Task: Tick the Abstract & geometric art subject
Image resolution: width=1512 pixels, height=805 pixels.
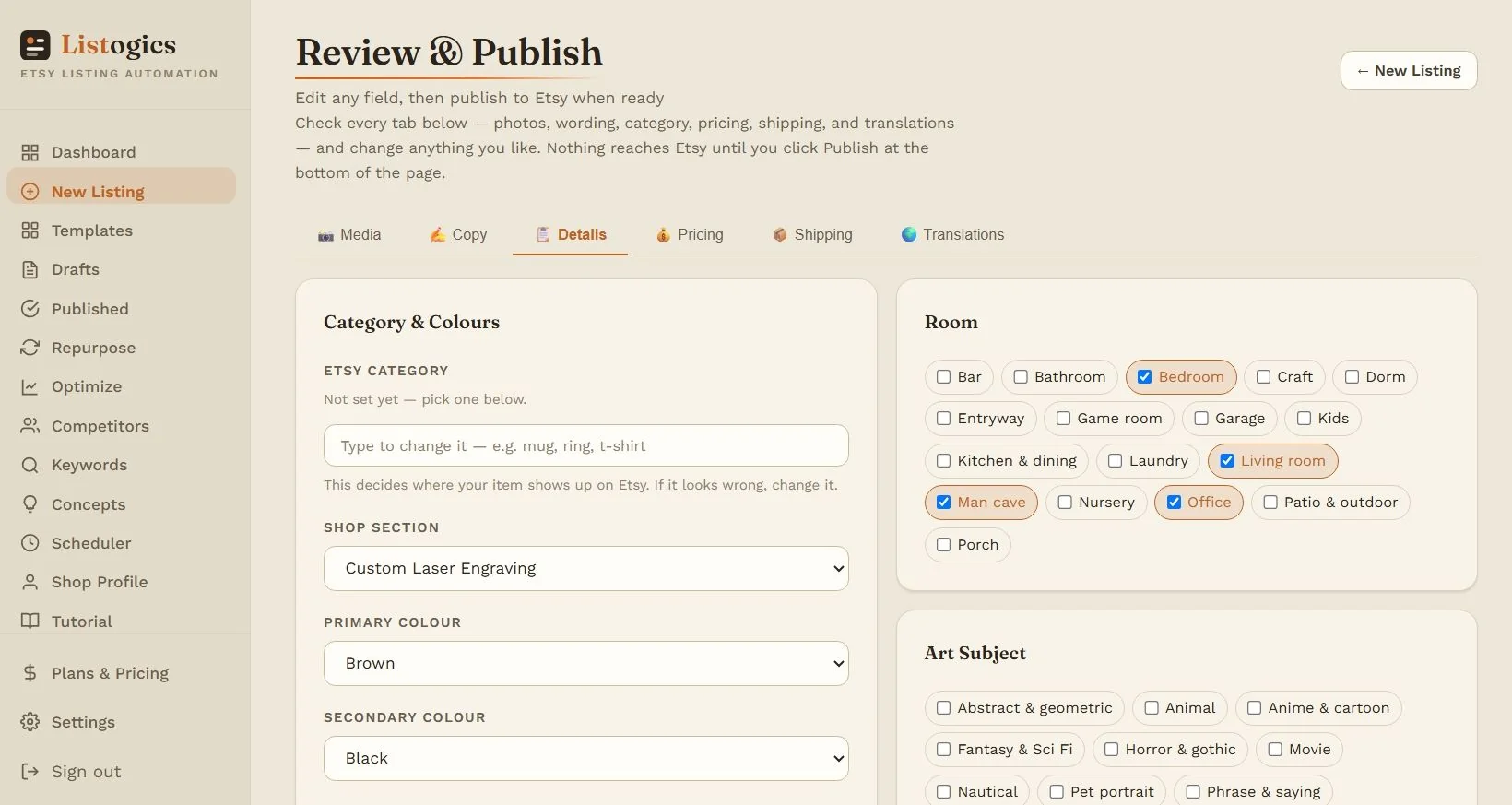Action: (943, 708)
